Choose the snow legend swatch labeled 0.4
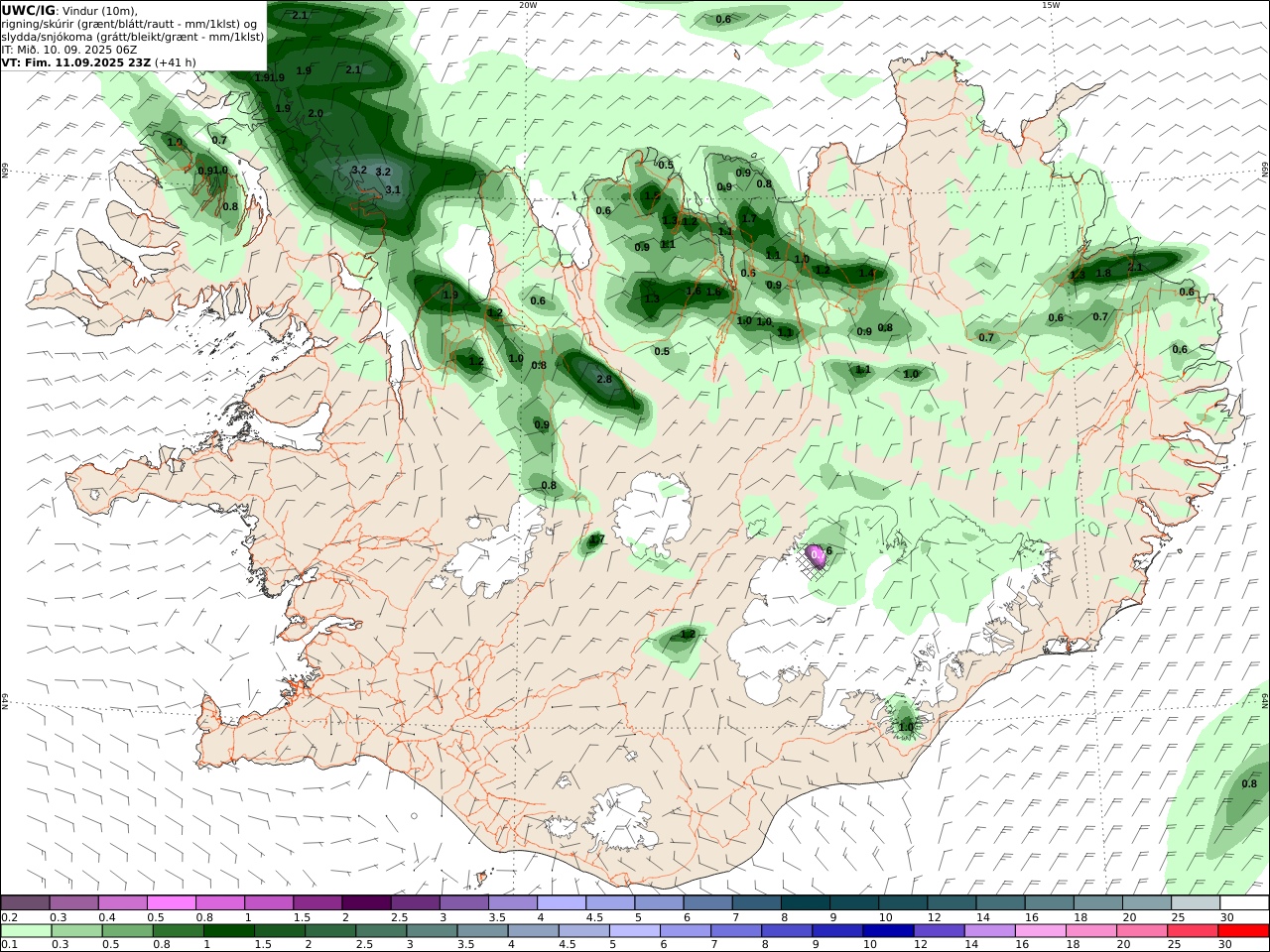This screenshot has width=1270, height=952. (122, 902)
